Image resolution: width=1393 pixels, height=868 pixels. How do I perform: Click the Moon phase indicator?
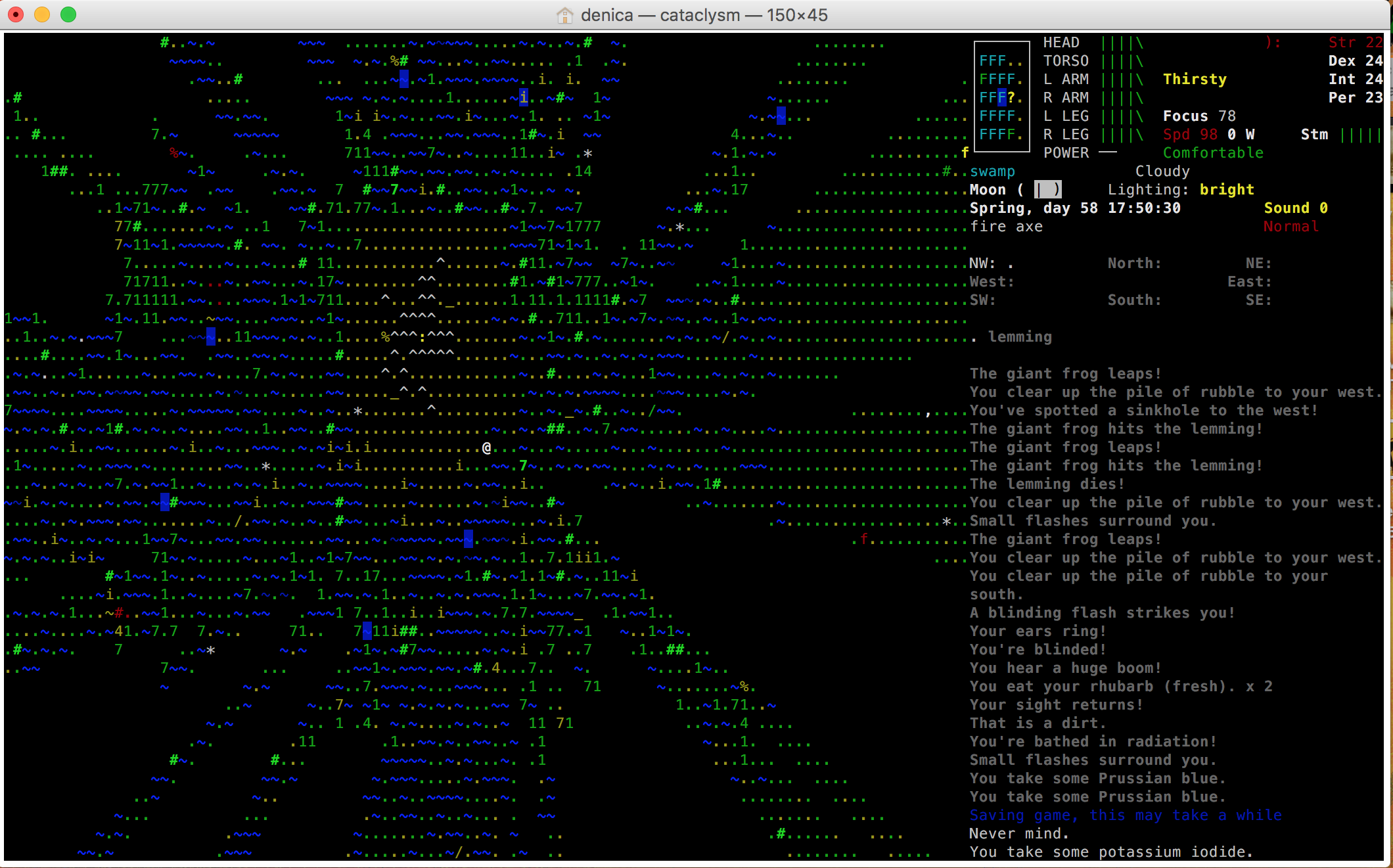pos(1015,190)
